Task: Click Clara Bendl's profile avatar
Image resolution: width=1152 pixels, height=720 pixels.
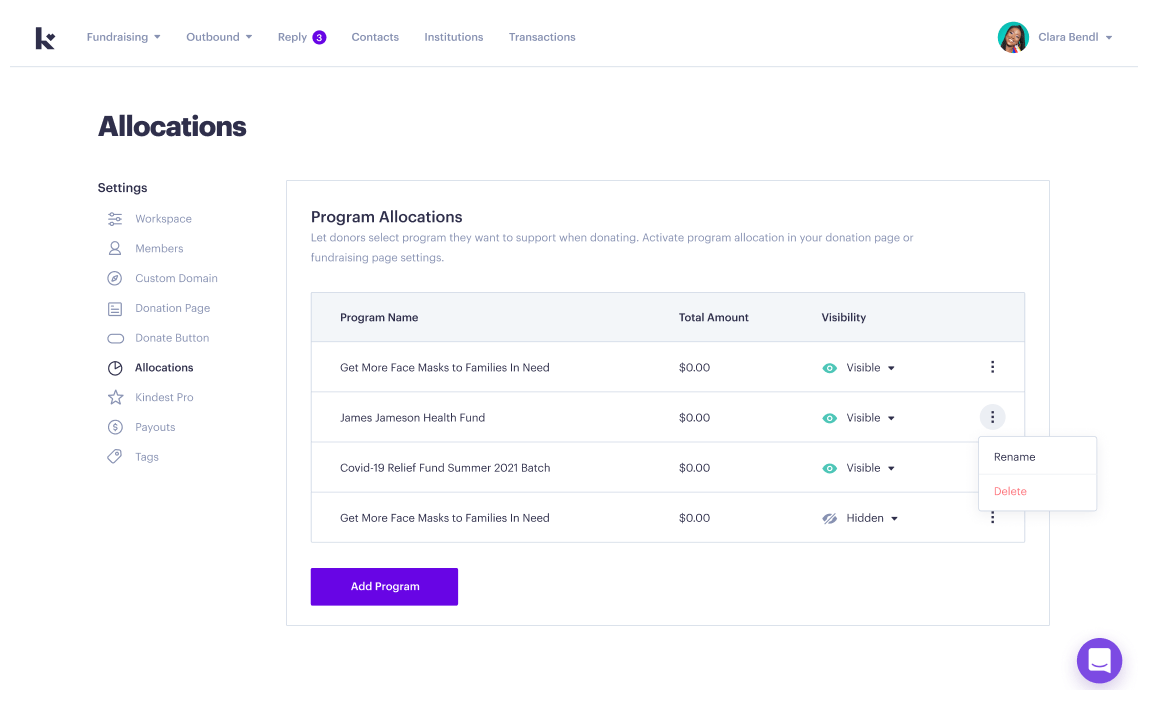Action: pos(1013,37)
